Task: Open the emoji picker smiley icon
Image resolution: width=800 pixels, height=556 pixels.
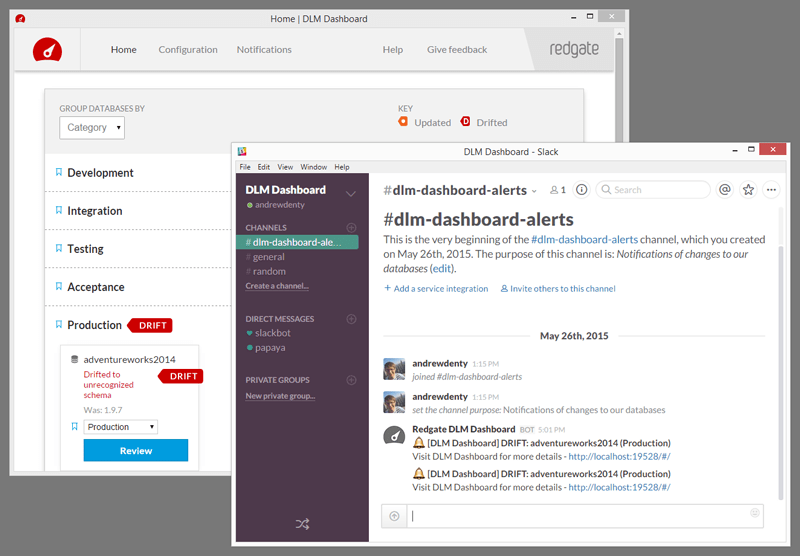Action: [x=755, y=513]
